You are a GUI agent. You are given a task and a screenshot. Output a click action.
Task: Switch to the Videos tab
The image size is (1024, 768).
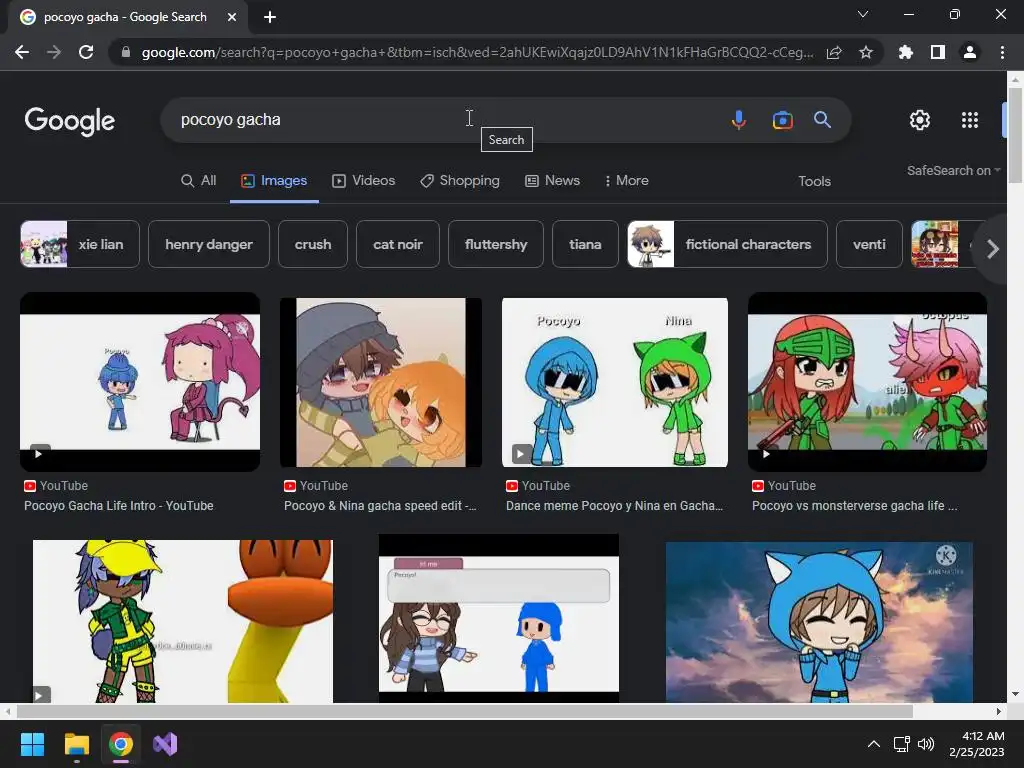coord(364,181)
